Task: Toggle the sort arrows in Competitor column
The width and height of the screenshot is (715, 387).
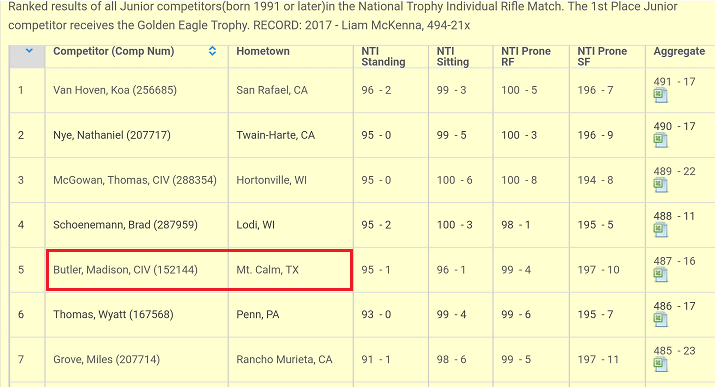Action: (x=212, y=51)
